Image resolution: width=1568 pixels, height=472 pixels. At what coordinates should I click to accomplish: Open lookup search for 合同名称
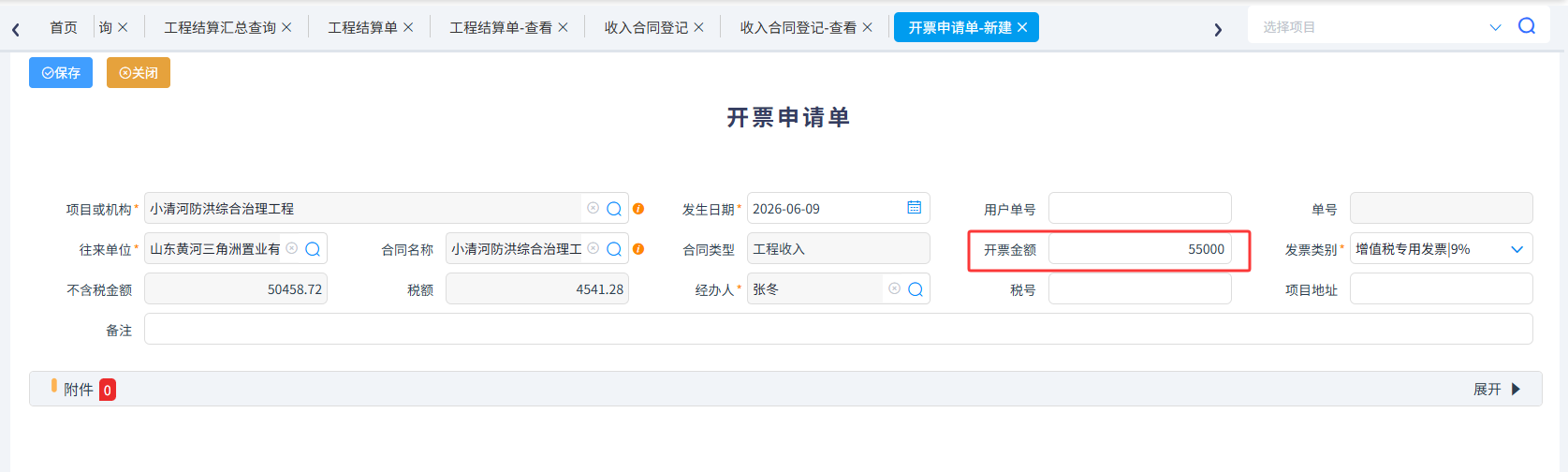[614, 249]
